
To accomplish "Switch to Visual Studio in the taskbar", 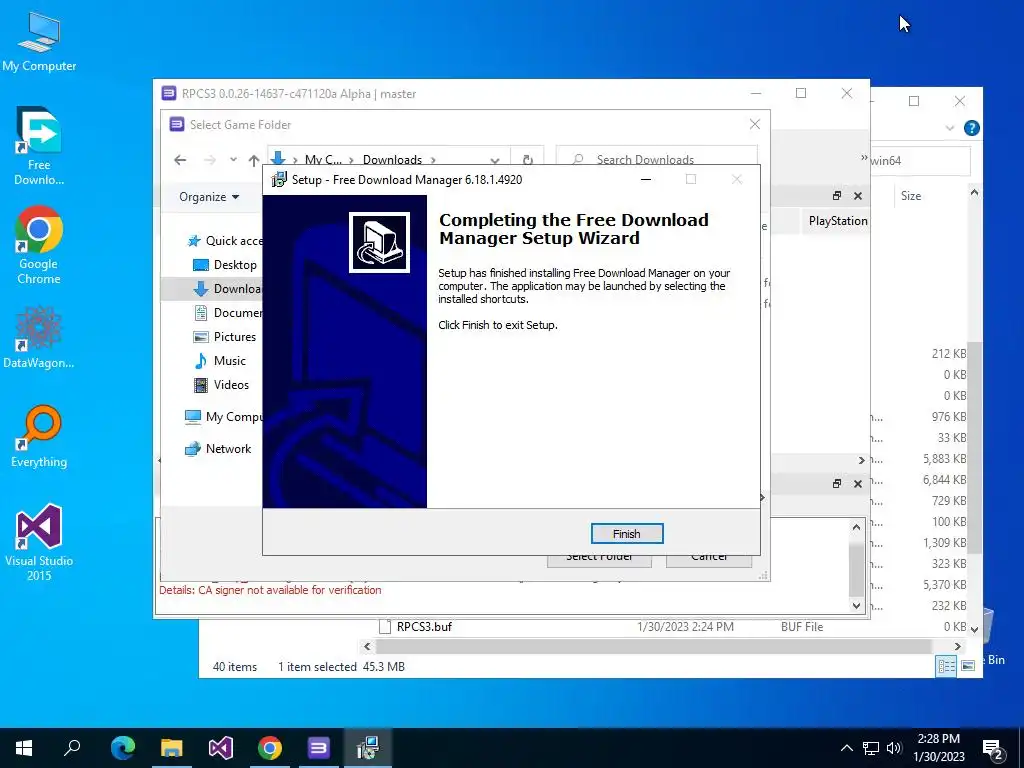I will click(221, 748).
